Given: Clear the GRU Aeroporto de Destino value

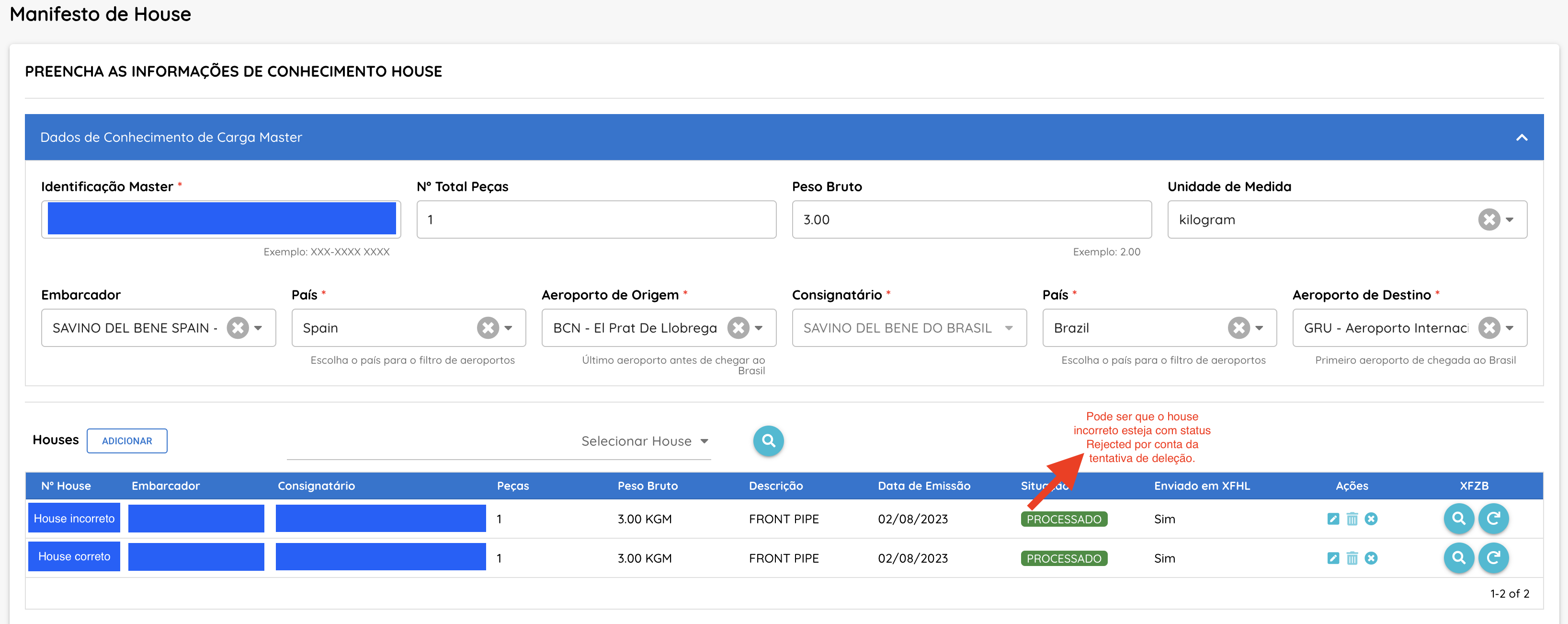Looking at the screenshot, I should pyautogui.click(x=1489, y=328).
